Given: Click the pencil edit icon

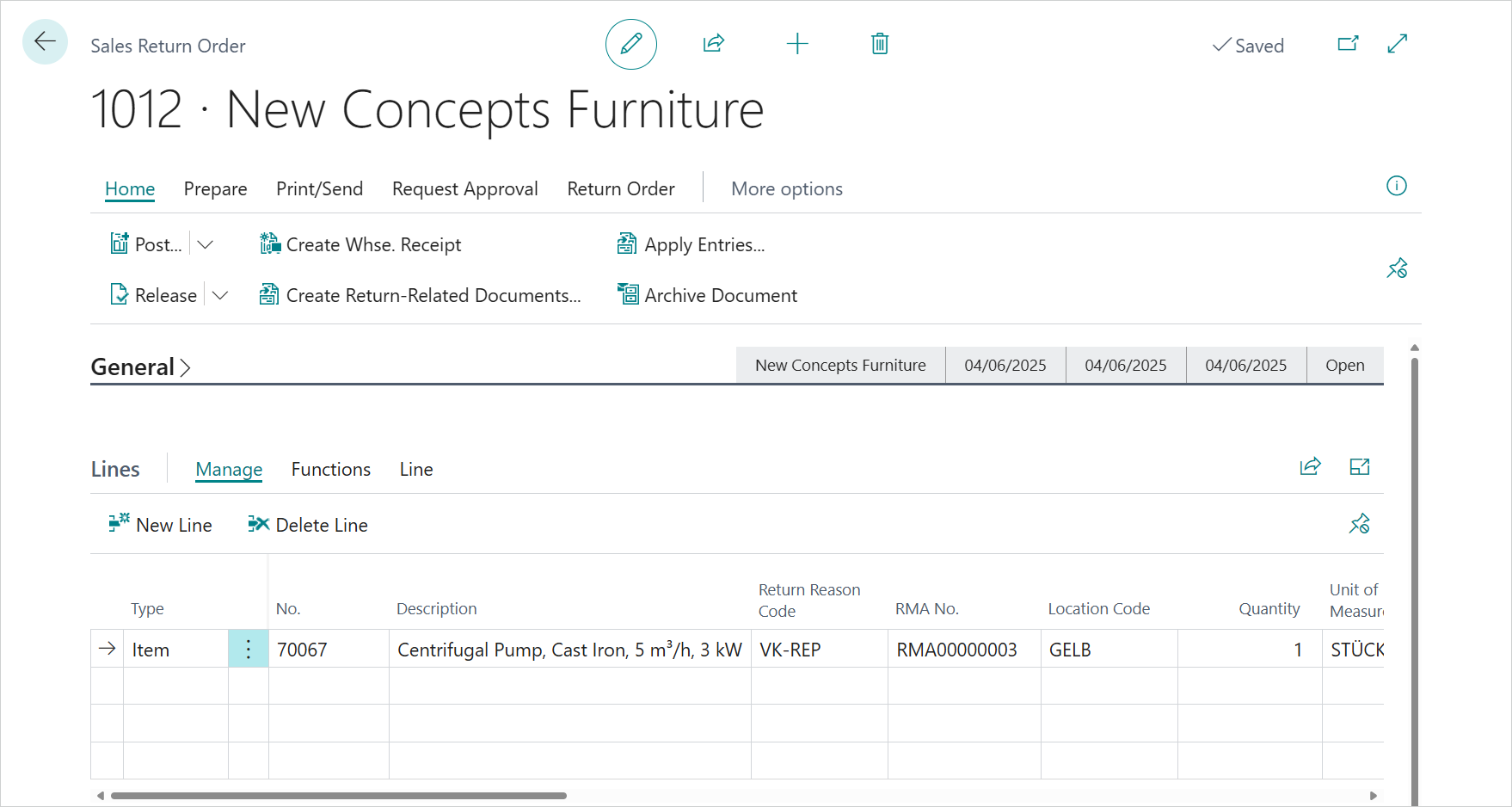Looking at the screenshot, I should [630, 44].
